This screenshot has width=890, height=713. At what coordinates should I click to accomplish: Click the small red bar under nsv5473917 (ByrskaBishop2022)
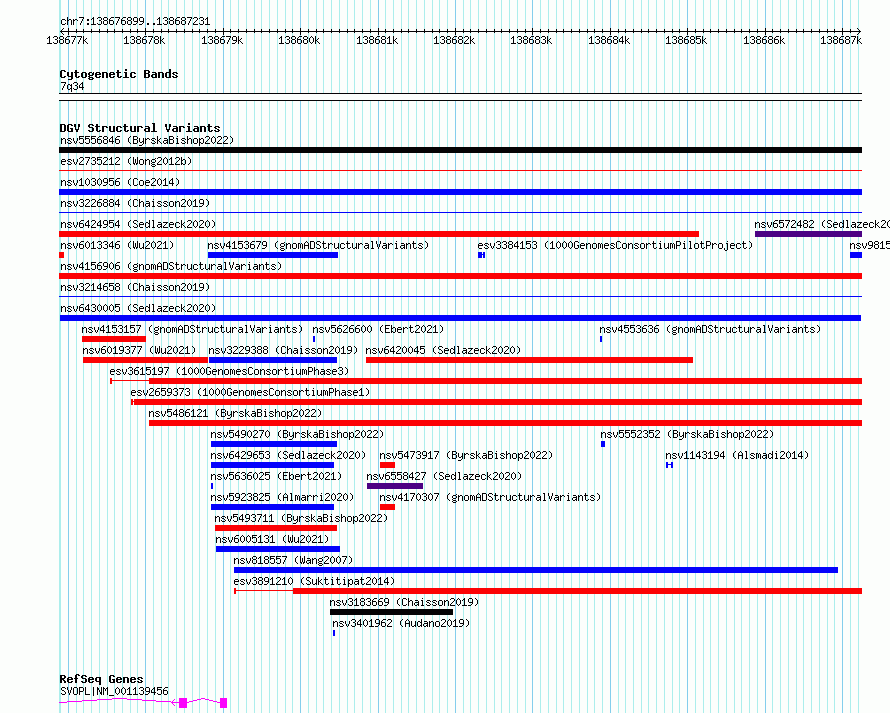pos(387,465)
